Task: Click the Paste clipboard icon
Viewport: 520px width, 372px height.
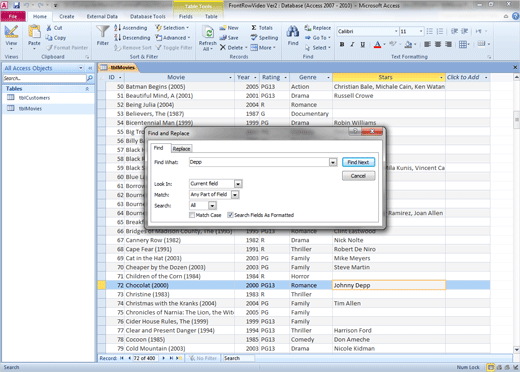Action: coord(34,32)
